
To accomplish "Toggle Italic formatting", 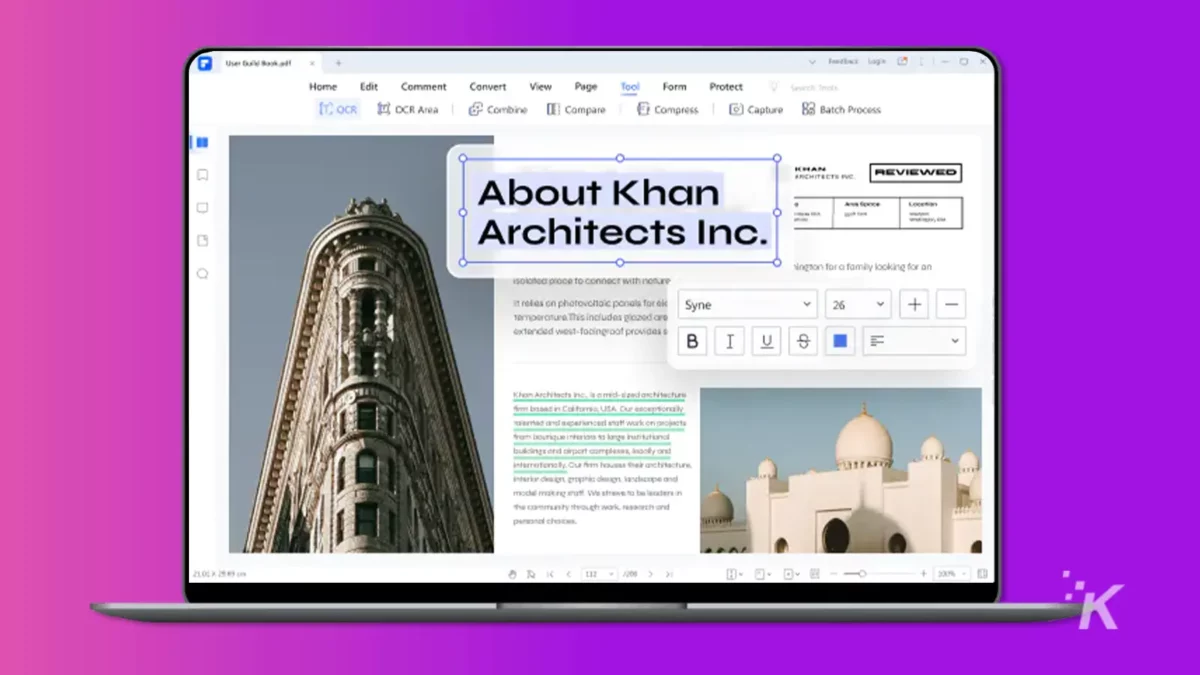I will 729,341.
